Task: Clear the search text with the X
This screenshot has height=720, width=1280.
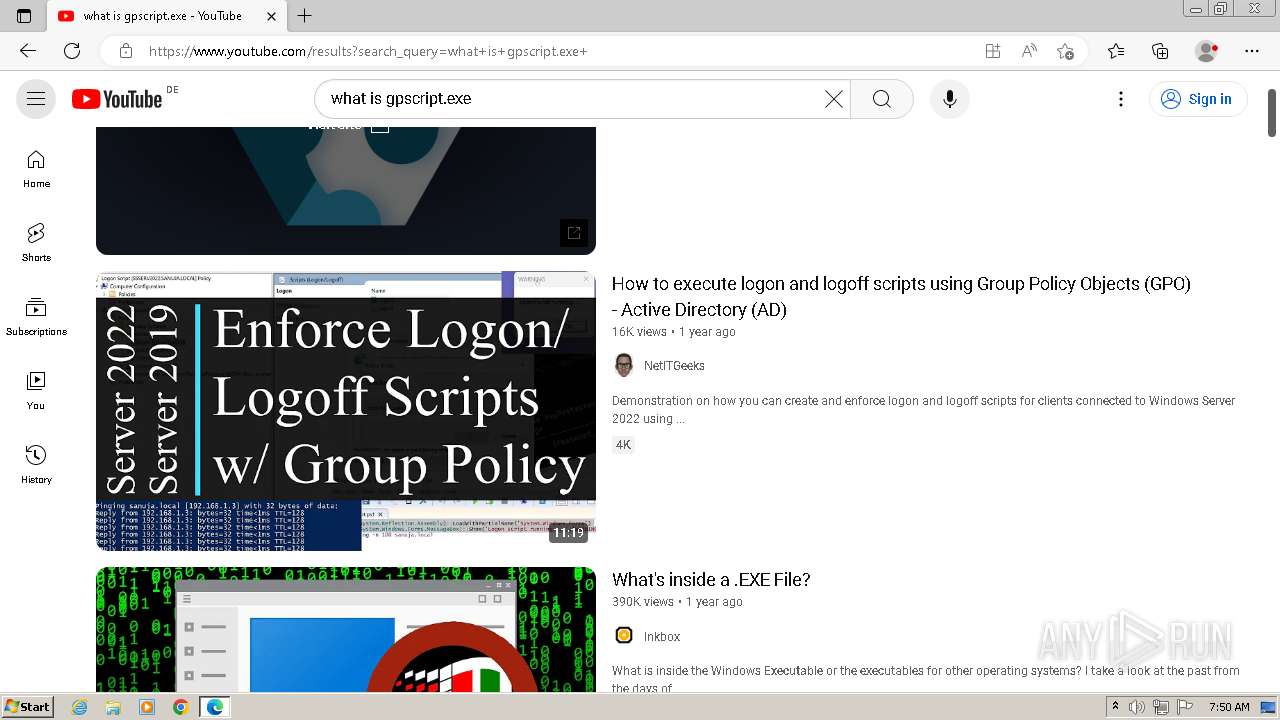Action: point(834,99)
